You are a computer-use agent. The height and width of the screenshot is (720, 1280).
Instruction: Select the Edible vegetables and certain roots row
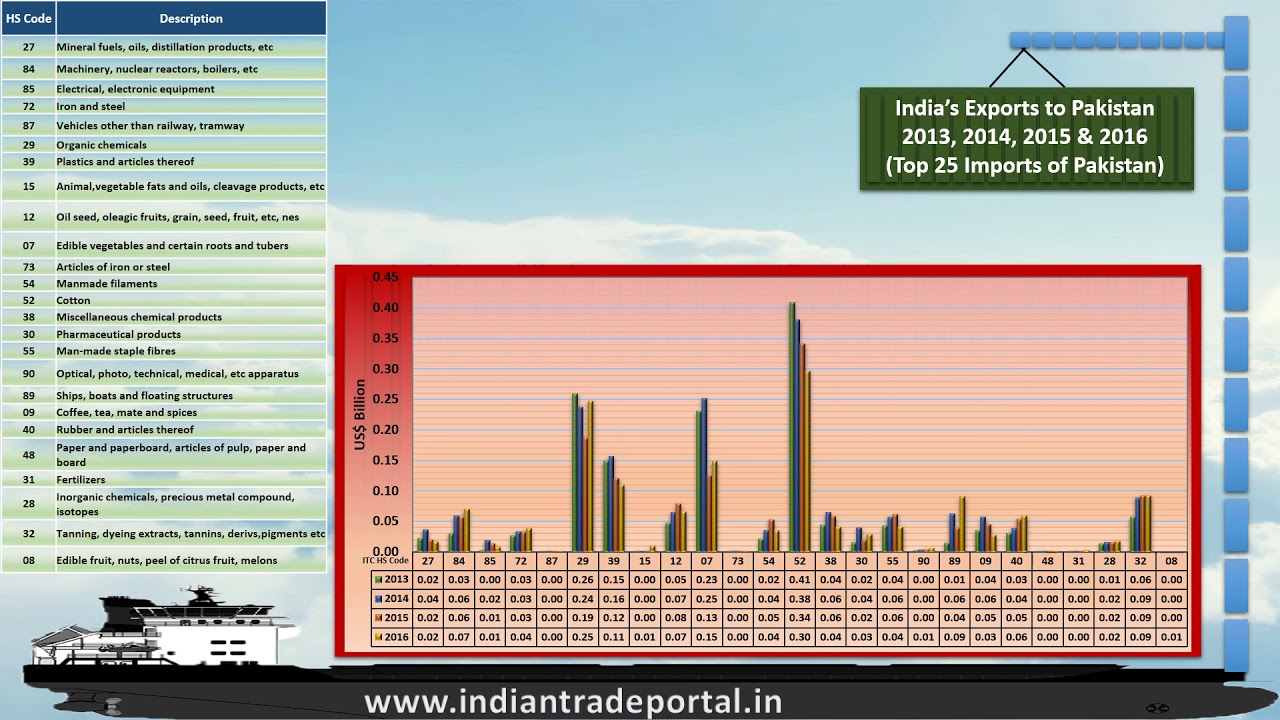pos(164,246)
